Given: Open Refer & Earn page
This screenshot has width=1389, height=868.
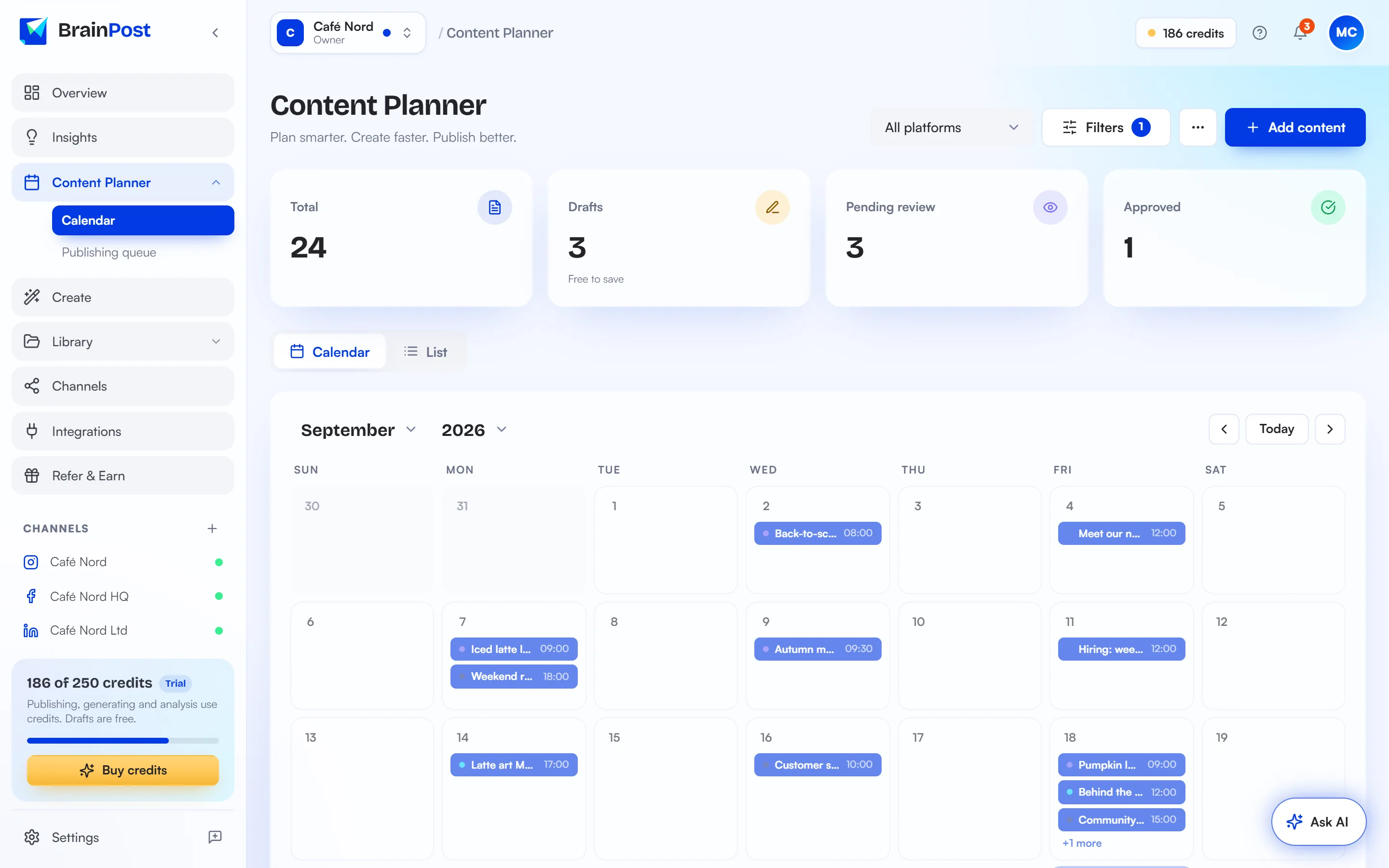Looking at the screenshot, I should 123,475.
